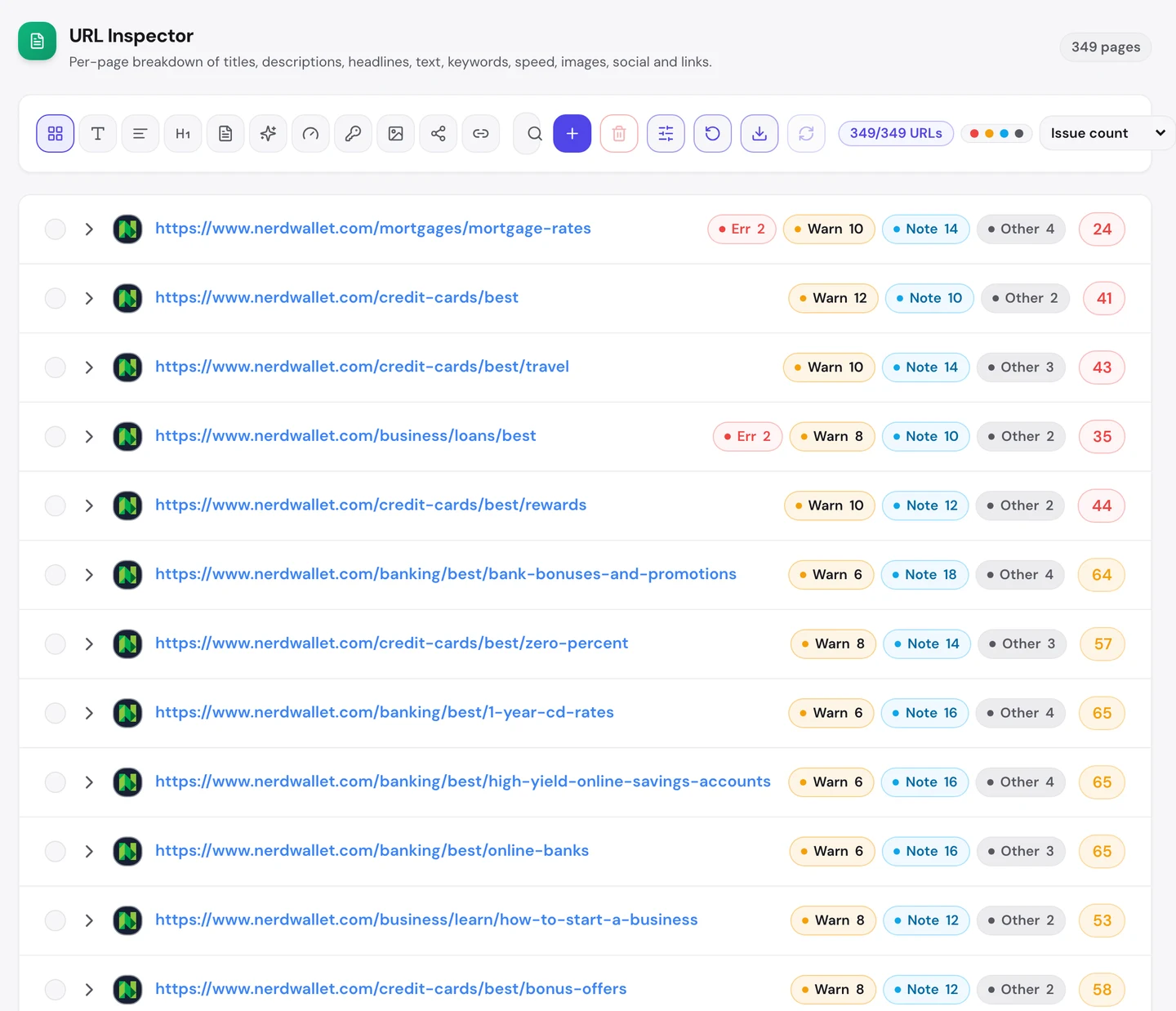Select the key icon for keywords
Screen dimensions: 1176x1011
[353, 133]
